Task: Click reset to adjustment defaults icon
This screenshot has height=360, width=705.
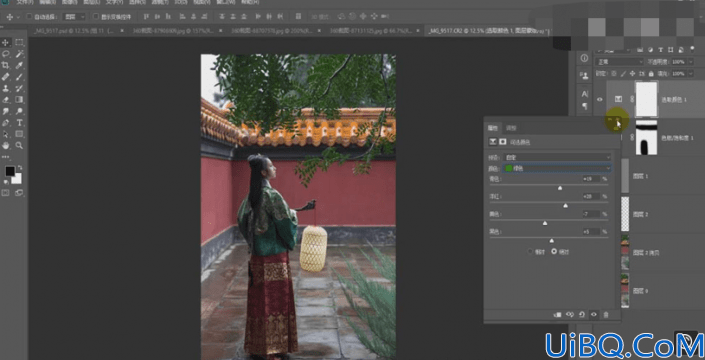Action: coord(582,315)
